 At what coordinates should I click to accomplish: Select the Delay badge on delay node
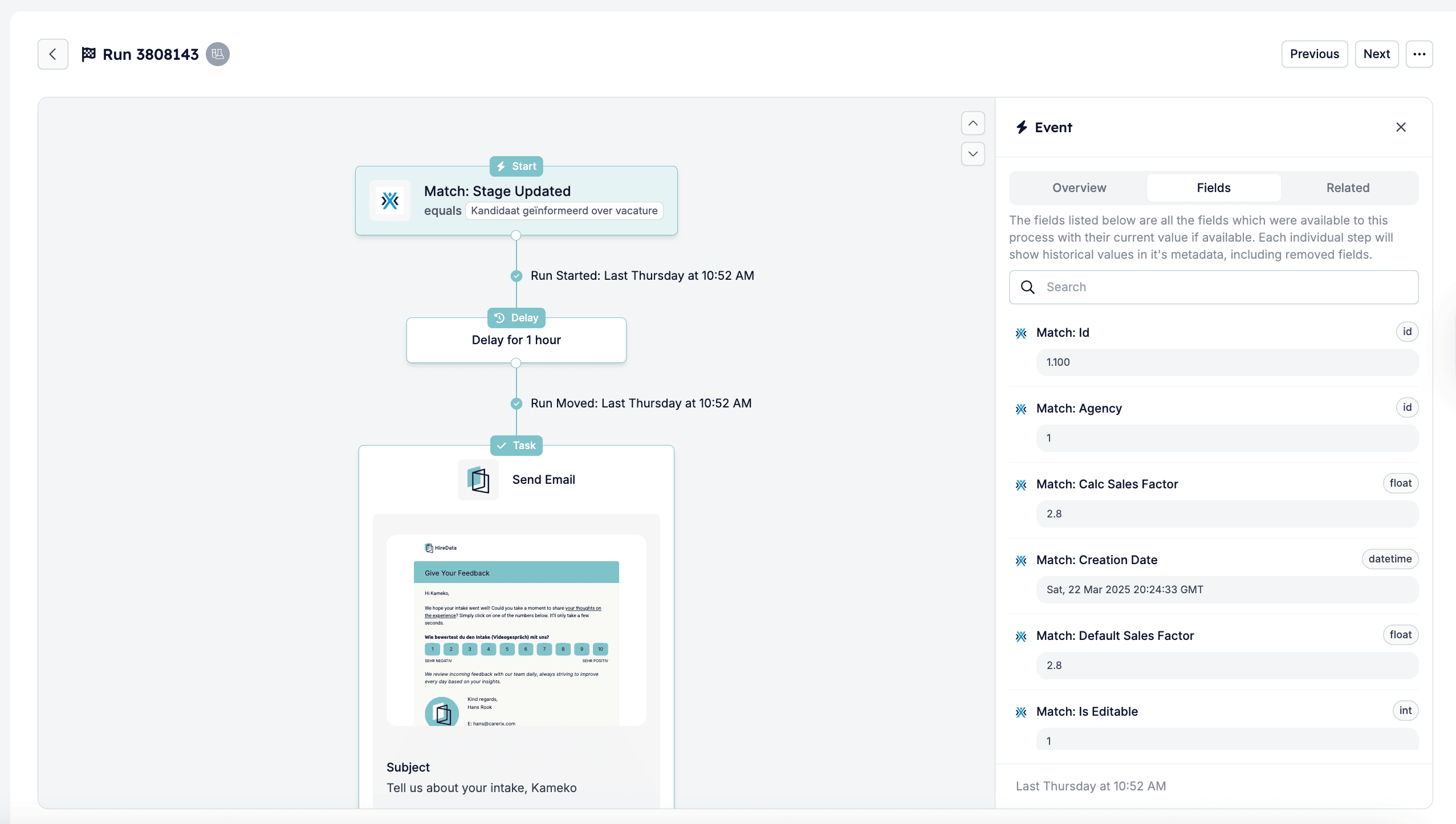[x=516, y=318]
